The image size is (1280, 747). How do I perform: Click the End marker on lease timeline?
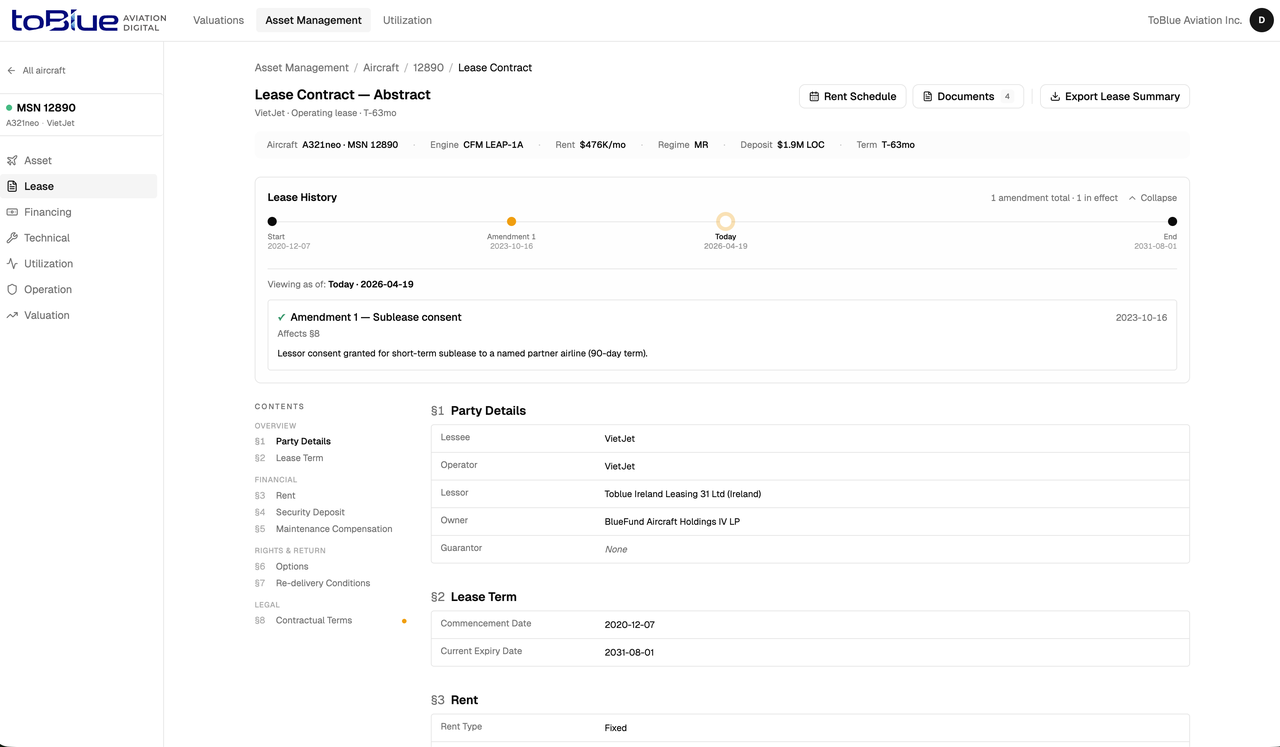coord(1172,222)
